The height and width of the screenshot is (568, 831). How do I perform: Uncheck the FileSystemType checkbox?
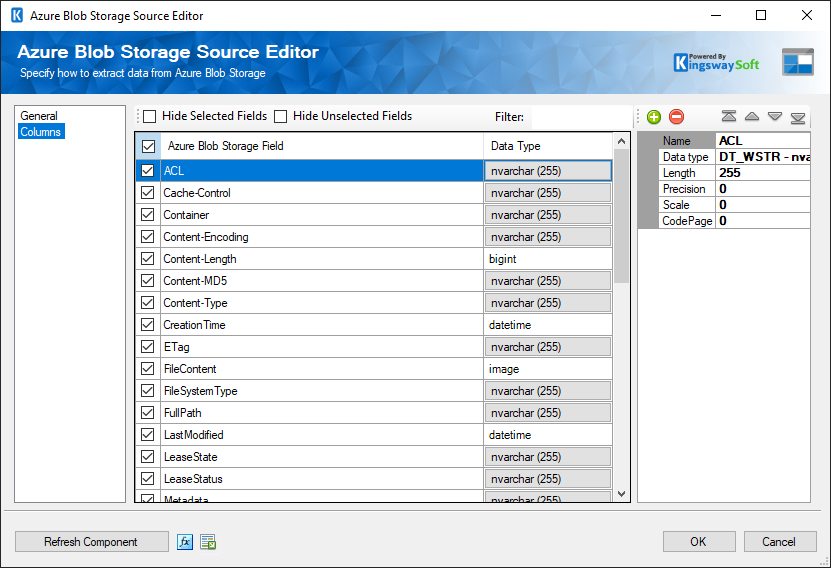click(x=147, y=390)
